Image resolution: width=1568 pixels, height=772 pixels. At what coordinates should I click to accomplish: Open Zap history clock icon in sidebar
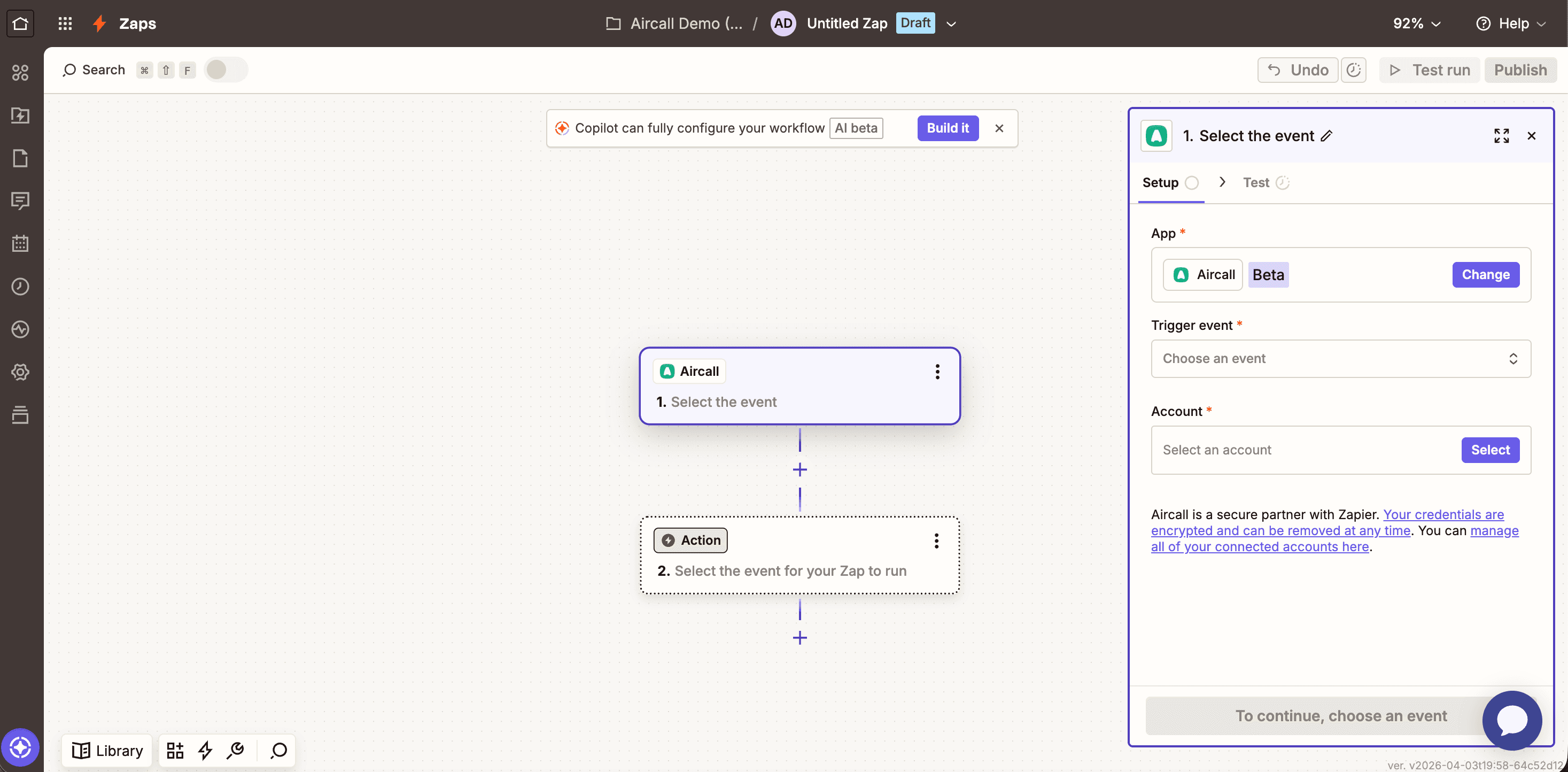20,286
